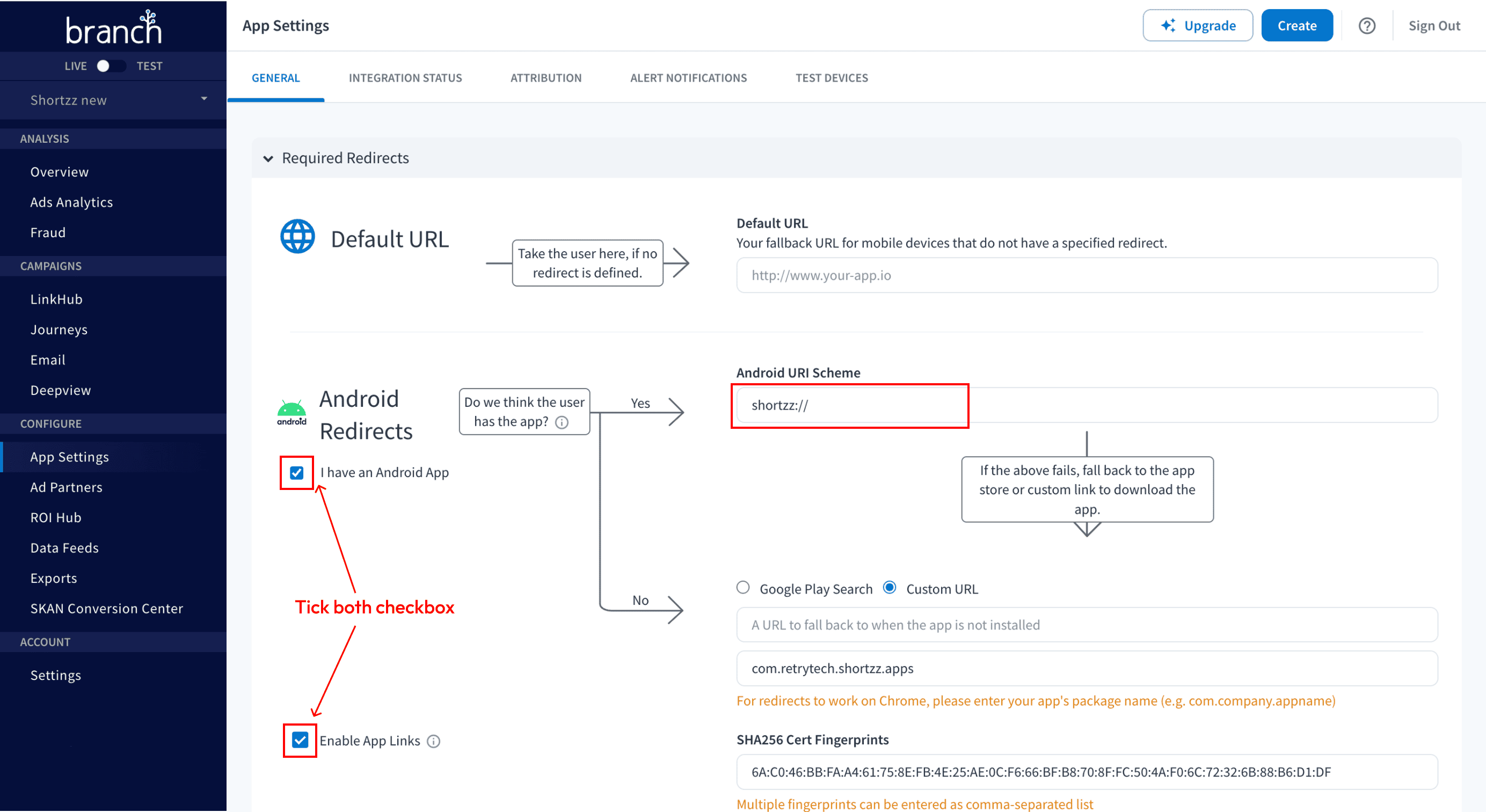Viewport: 1486px width, 812px height.
Task: Click the help question mark icon
Action: pyautogui.click(x=1367, y=26)
